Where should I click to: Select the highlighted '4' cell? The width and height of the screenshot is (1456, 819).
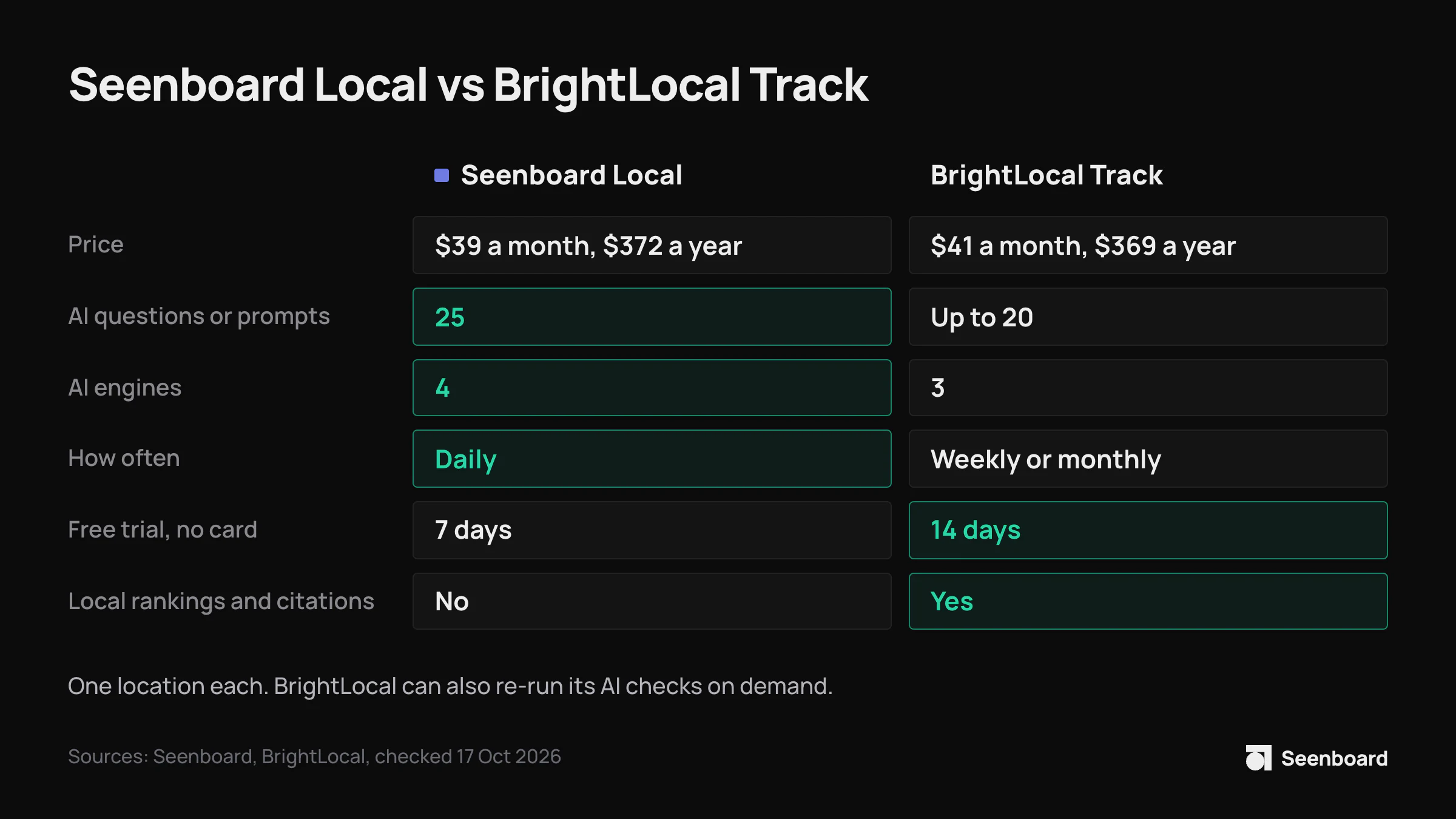coord(652,388)
